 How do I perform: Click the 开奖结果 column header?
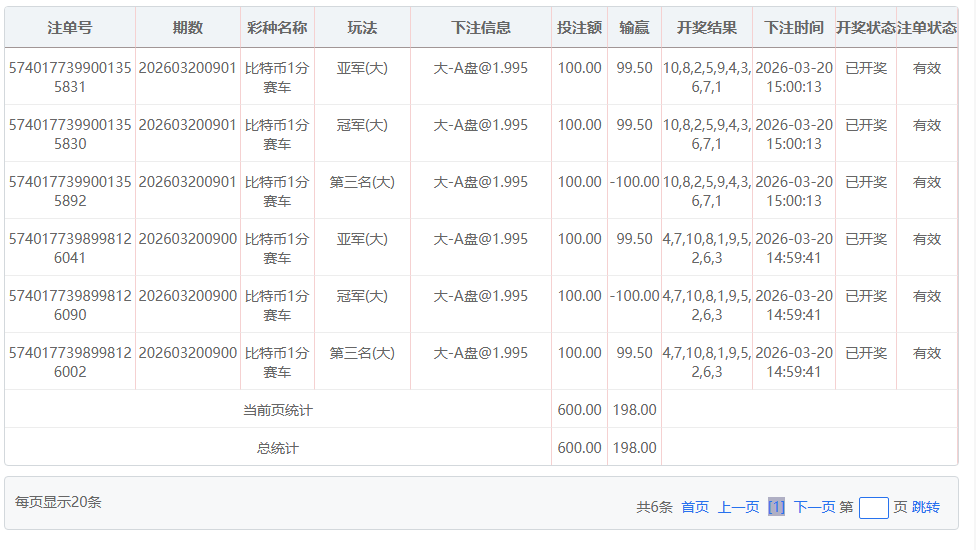[706, 28]
